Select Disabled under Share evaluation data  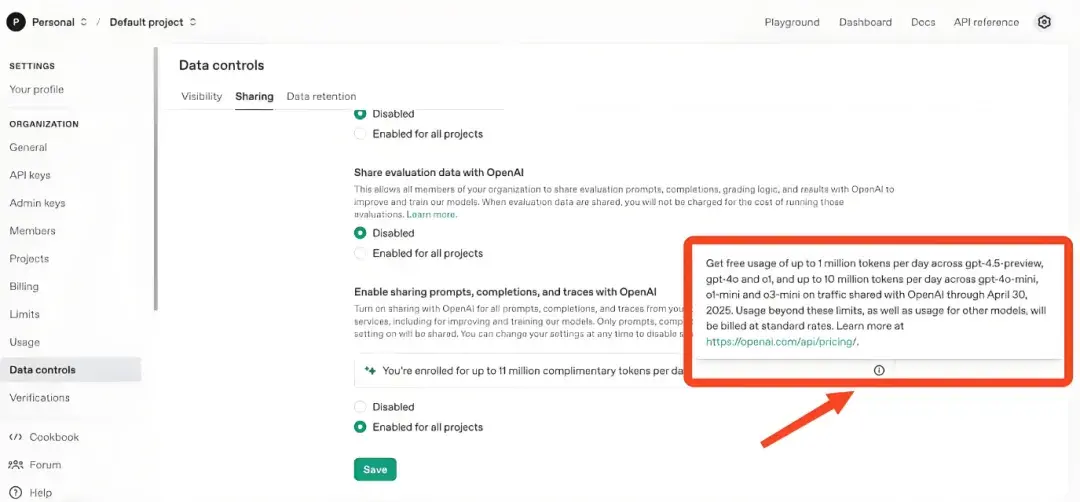tap(360, 233)
